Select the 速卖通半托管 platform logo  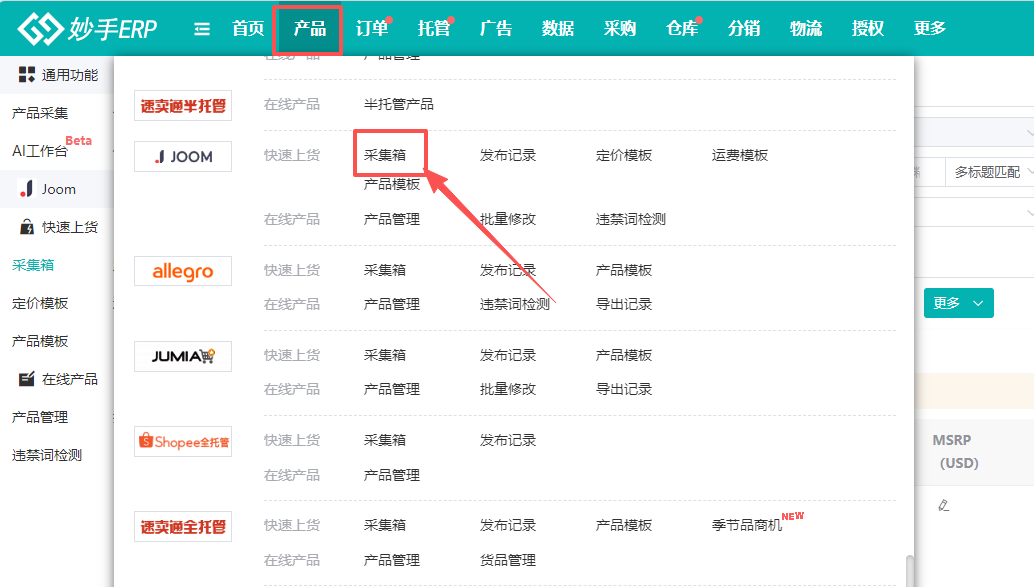click(x=183, y=106)
